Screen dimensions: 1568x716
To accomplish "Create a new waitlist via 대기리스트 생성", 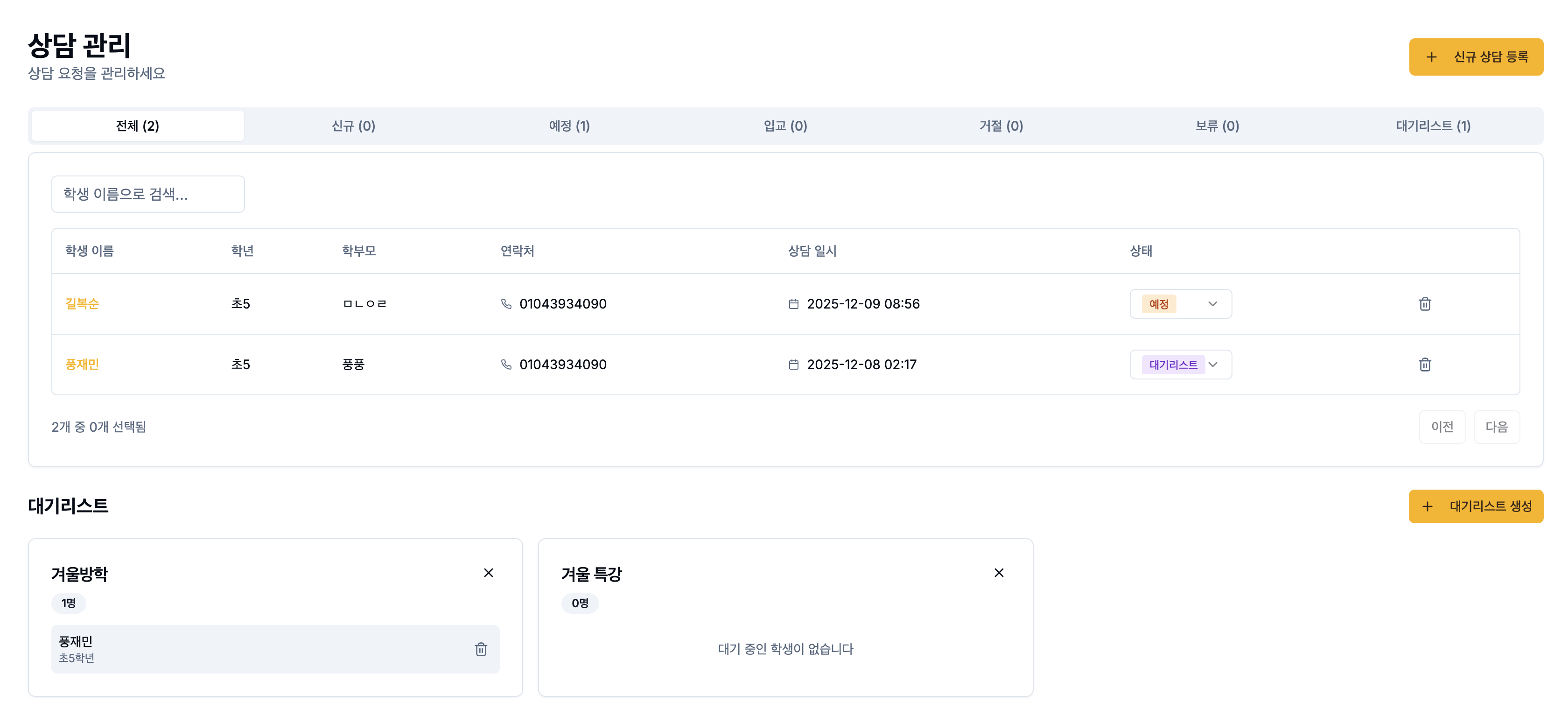I will tap(1476, 506).
